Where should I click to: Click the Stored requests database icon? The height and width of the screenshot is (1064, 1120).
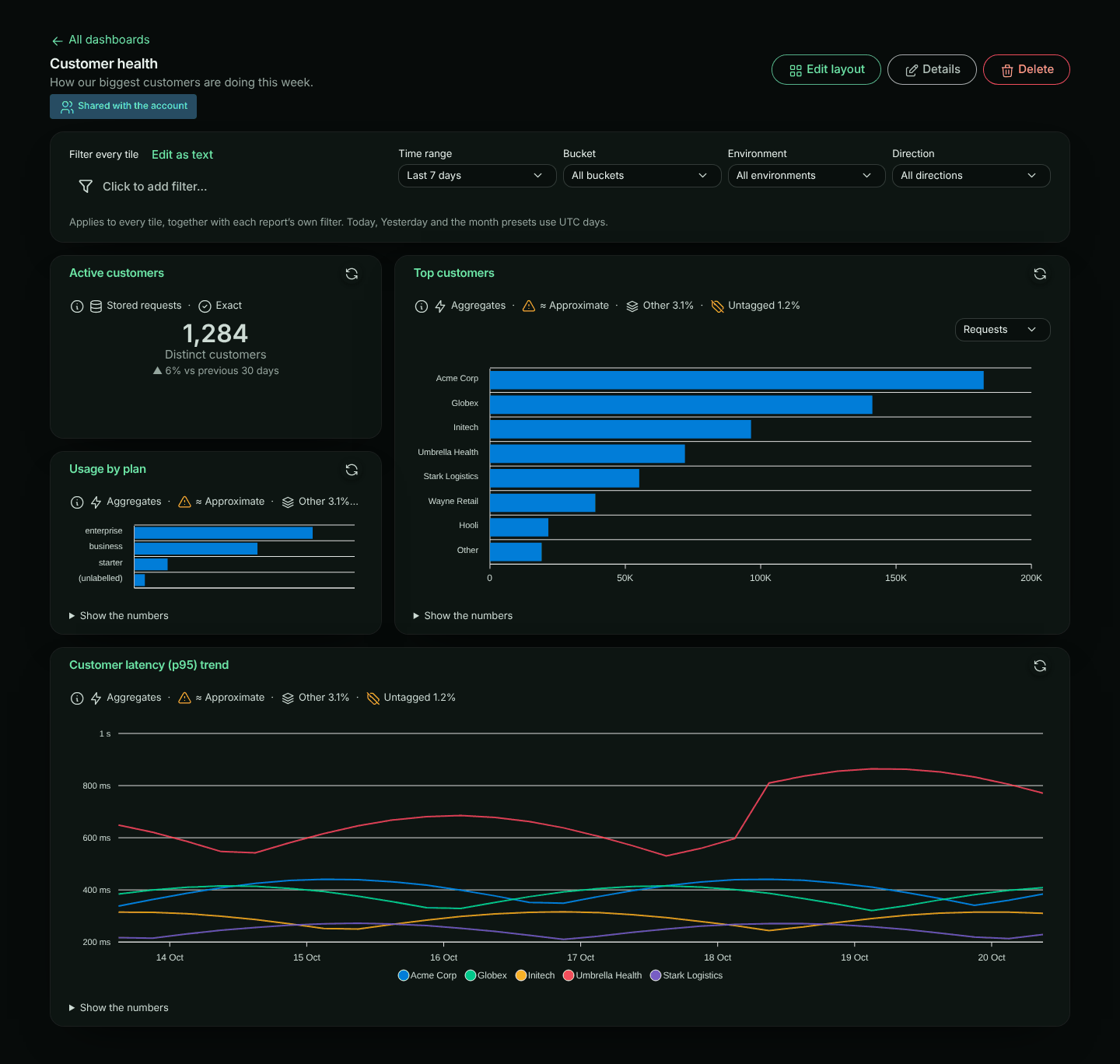(96, 306)
